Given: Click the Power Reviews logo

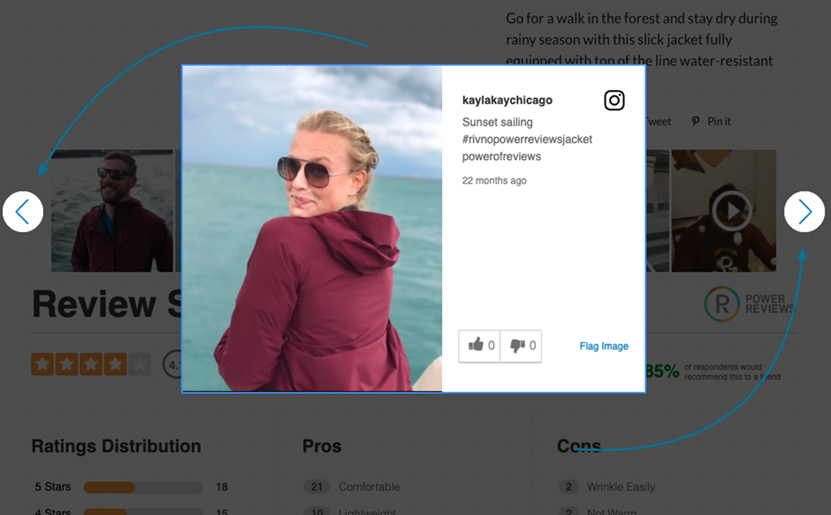Looking at the screenshot, I should click(748, 304).
